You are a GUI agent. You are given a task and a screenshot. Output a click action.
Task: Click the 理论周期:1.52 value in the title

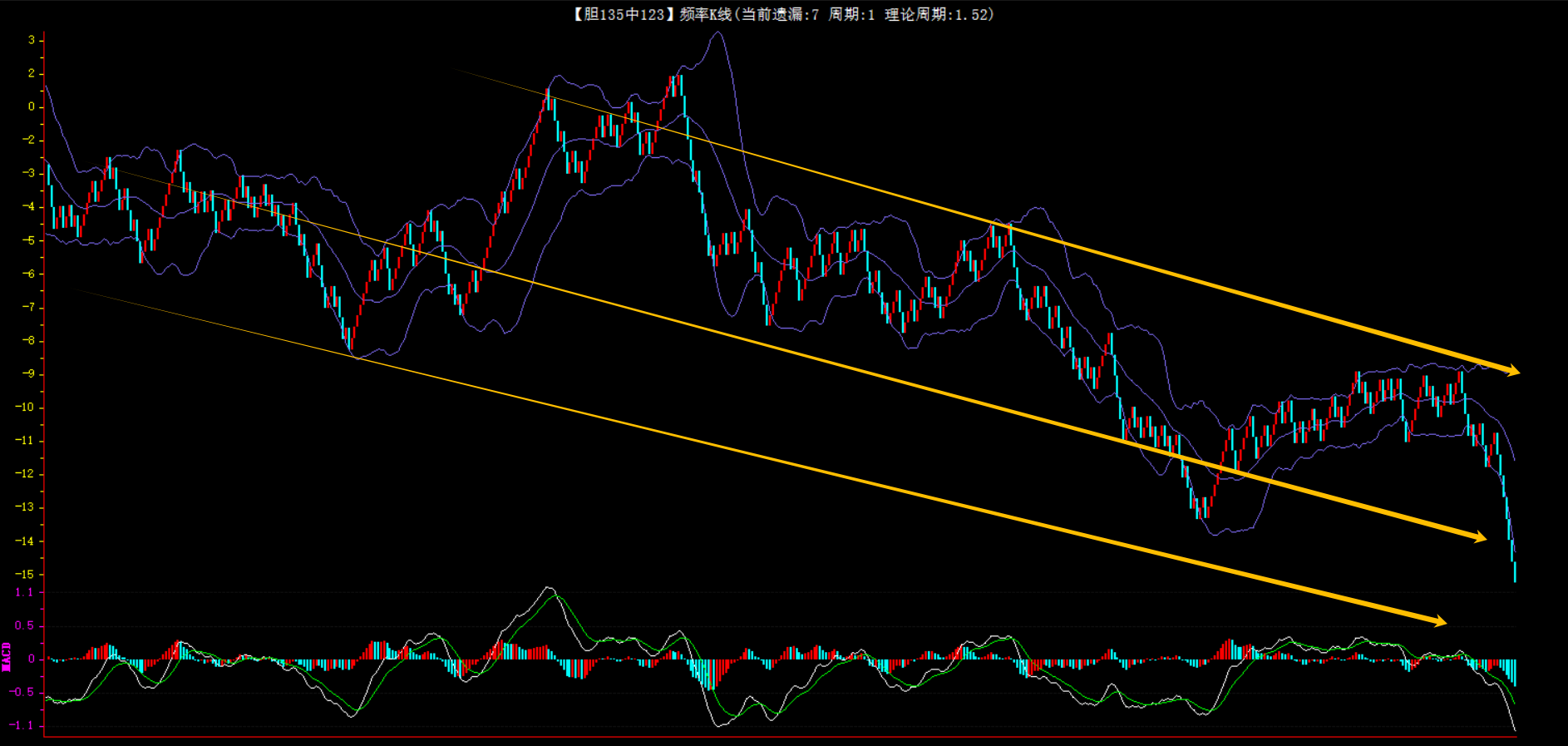[936, 14]
